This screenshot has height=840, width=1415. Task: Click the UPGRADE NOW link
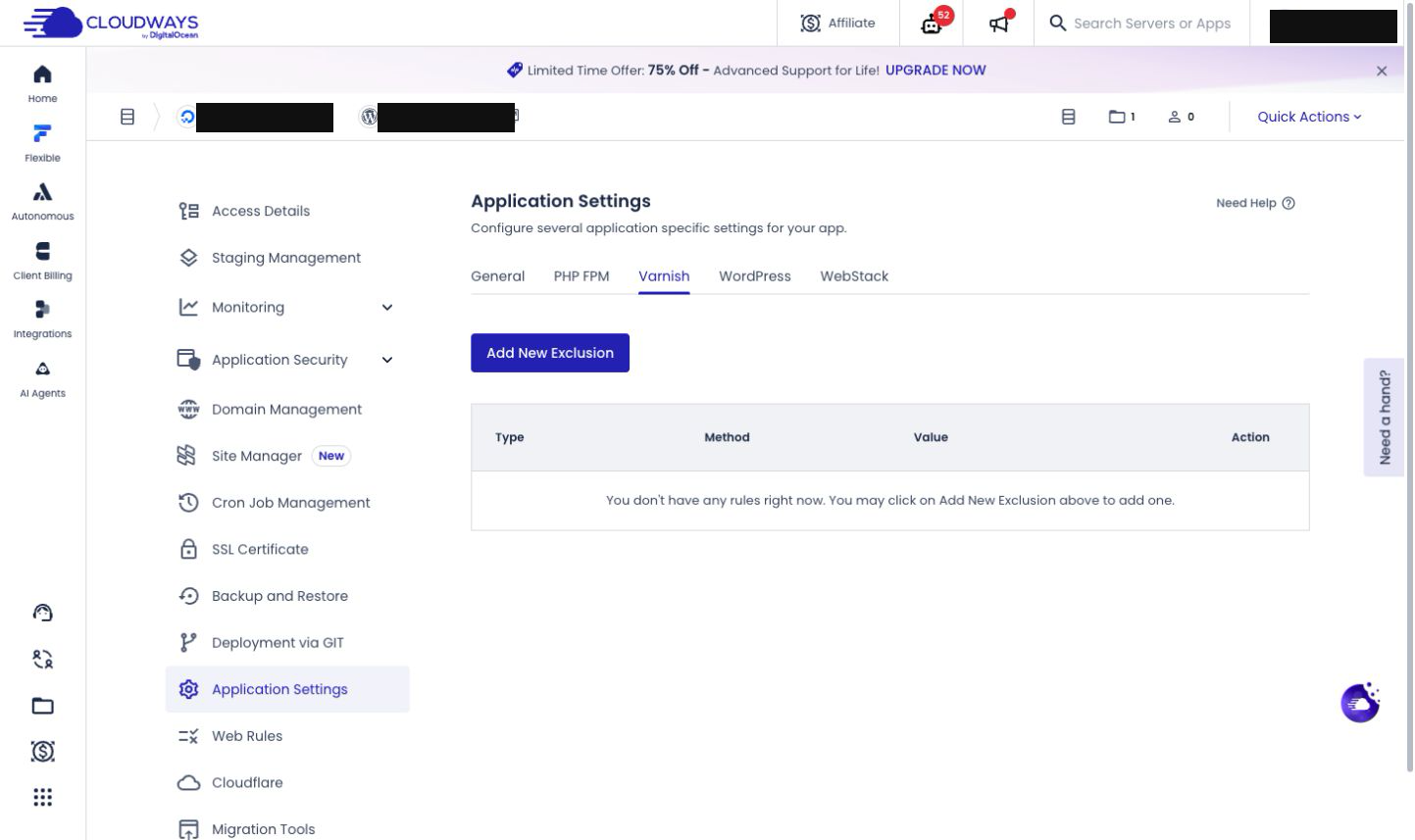pos(935,71)
